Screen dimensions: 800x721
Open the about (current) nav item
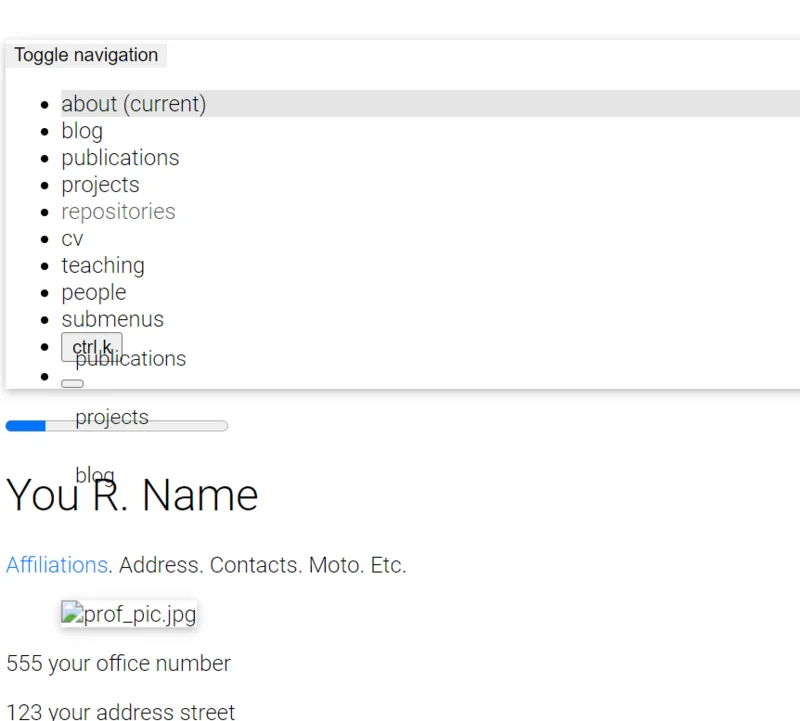(x=133, y=104)
